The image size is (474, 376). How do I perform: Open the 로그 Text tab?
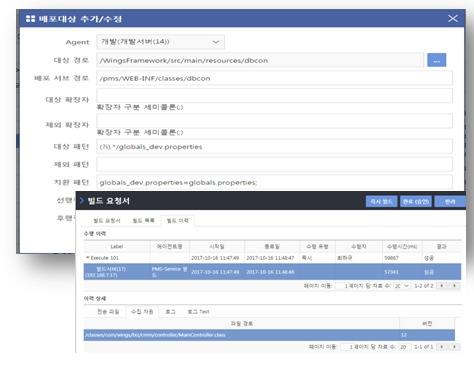tap(198, 312)
